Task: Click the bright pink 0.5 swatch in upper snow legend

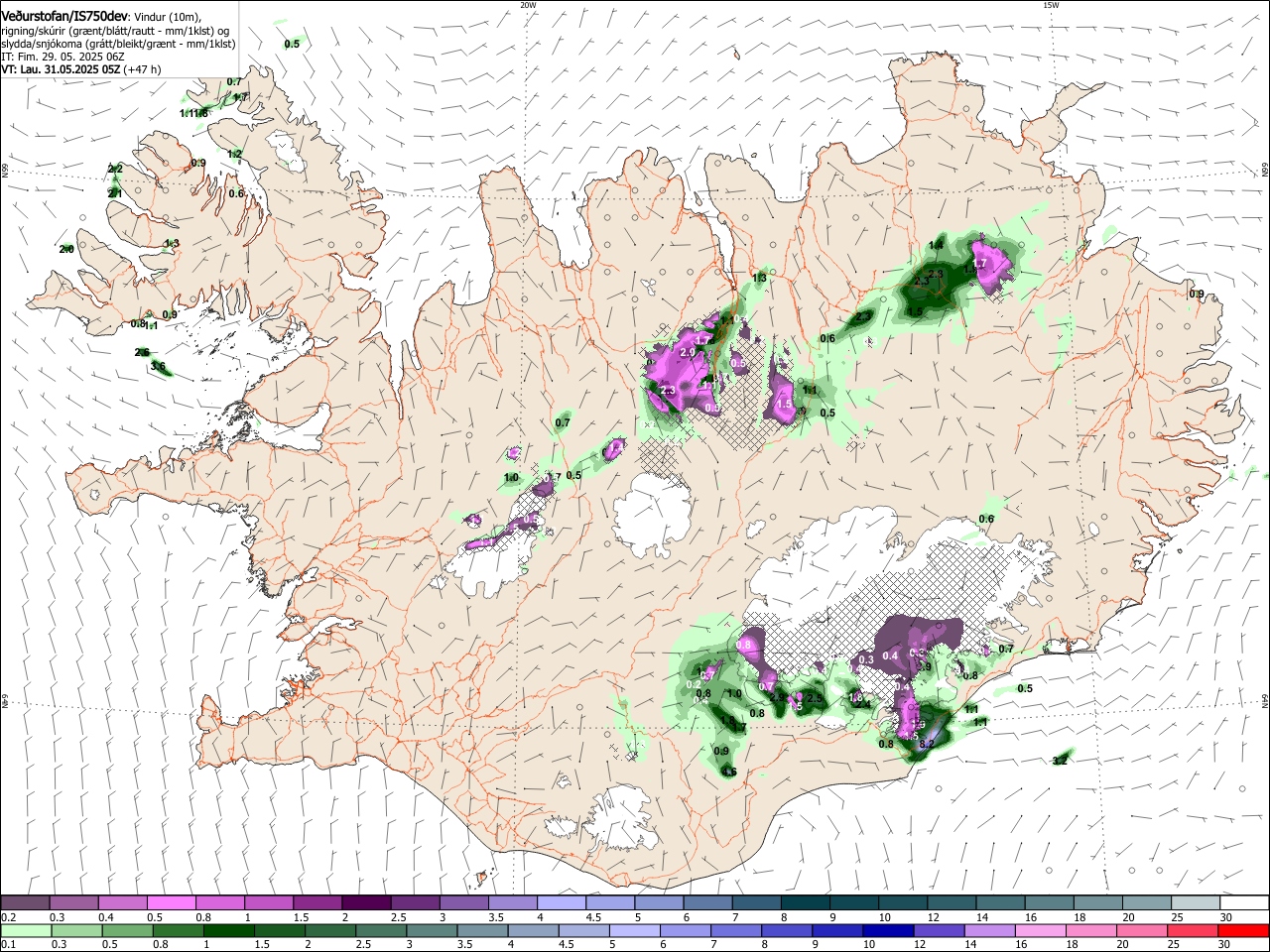Action: (171, 903)
